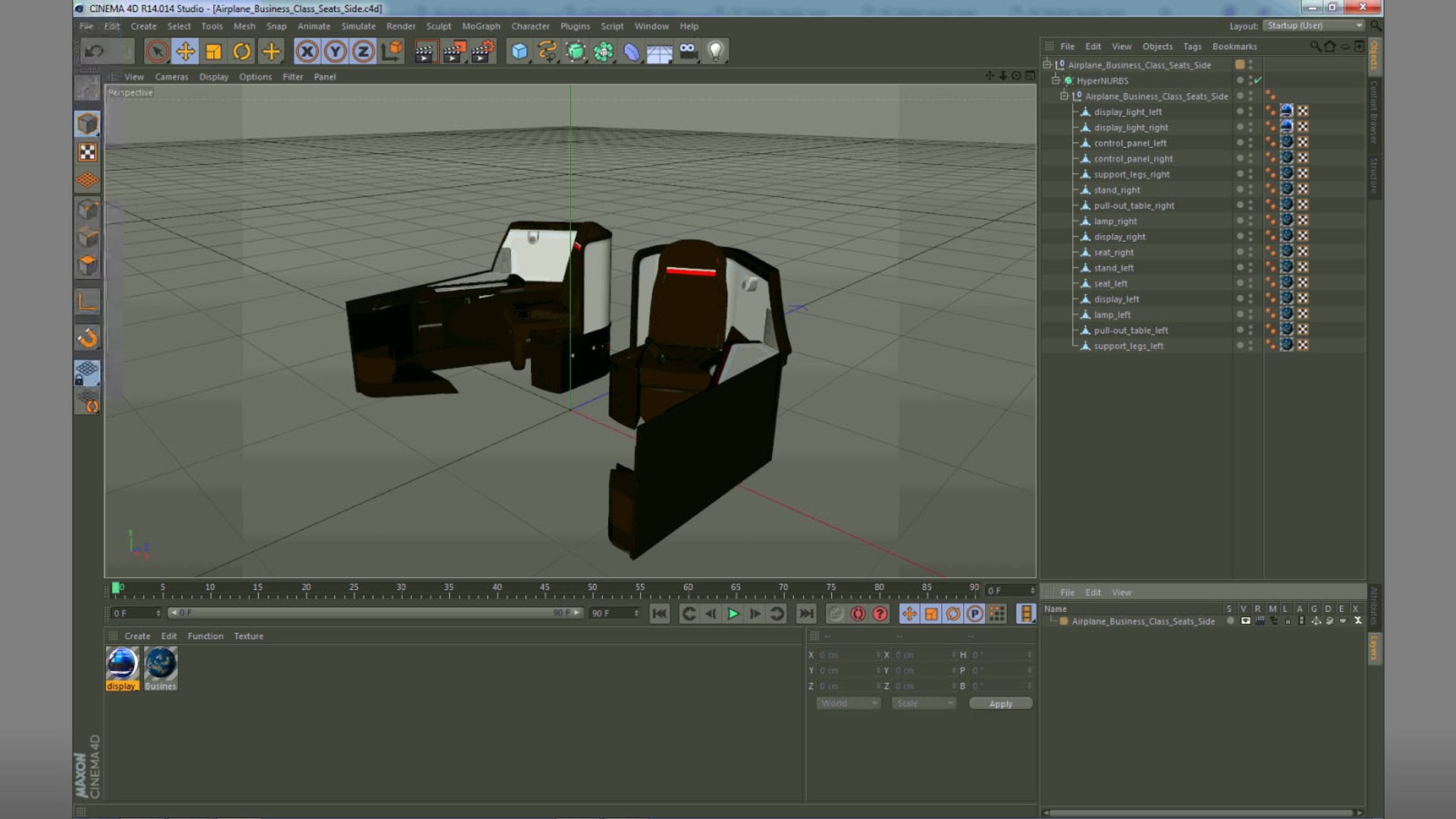Select the Rotate tool
Image resolution: width=1456 pixels, height=819 pixels.
click(x=242, y=52)
